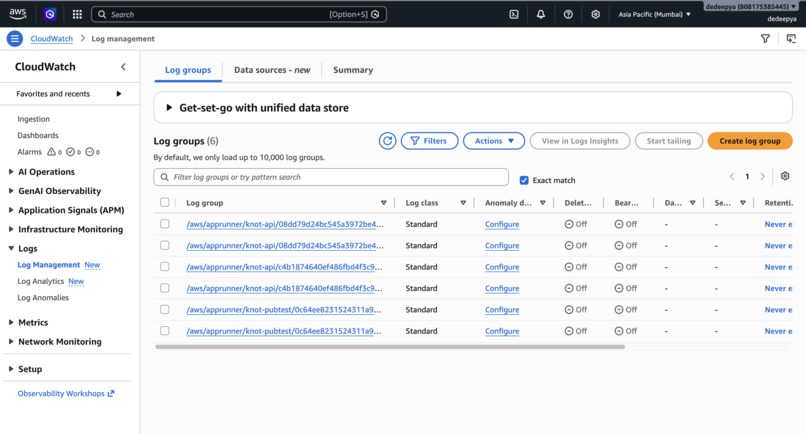The width and height of the screenshot is (806, 434).
Task: Refresh the log groups list
Action: [x=388, y=141]
